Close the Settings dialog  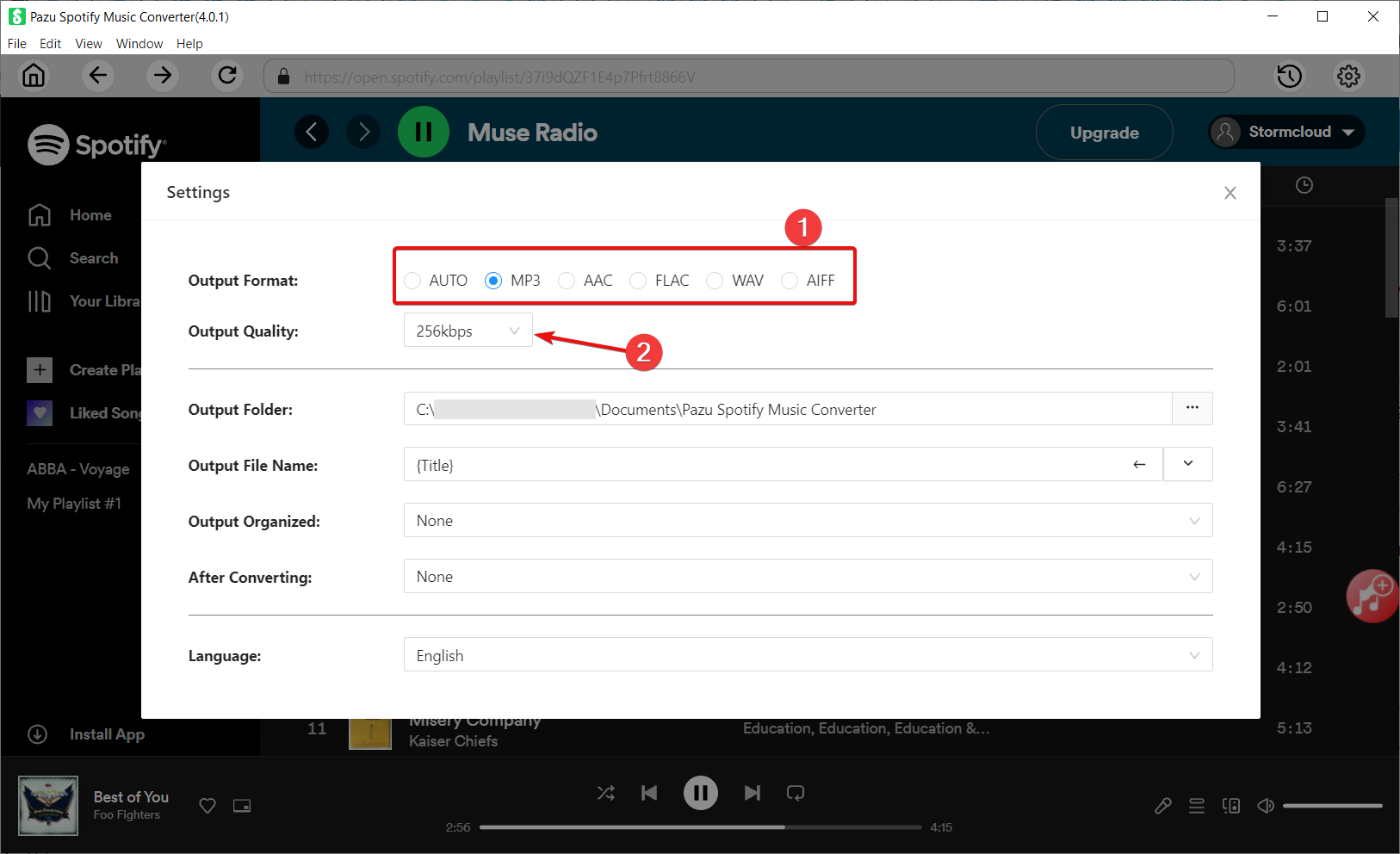pos(1230,193)
